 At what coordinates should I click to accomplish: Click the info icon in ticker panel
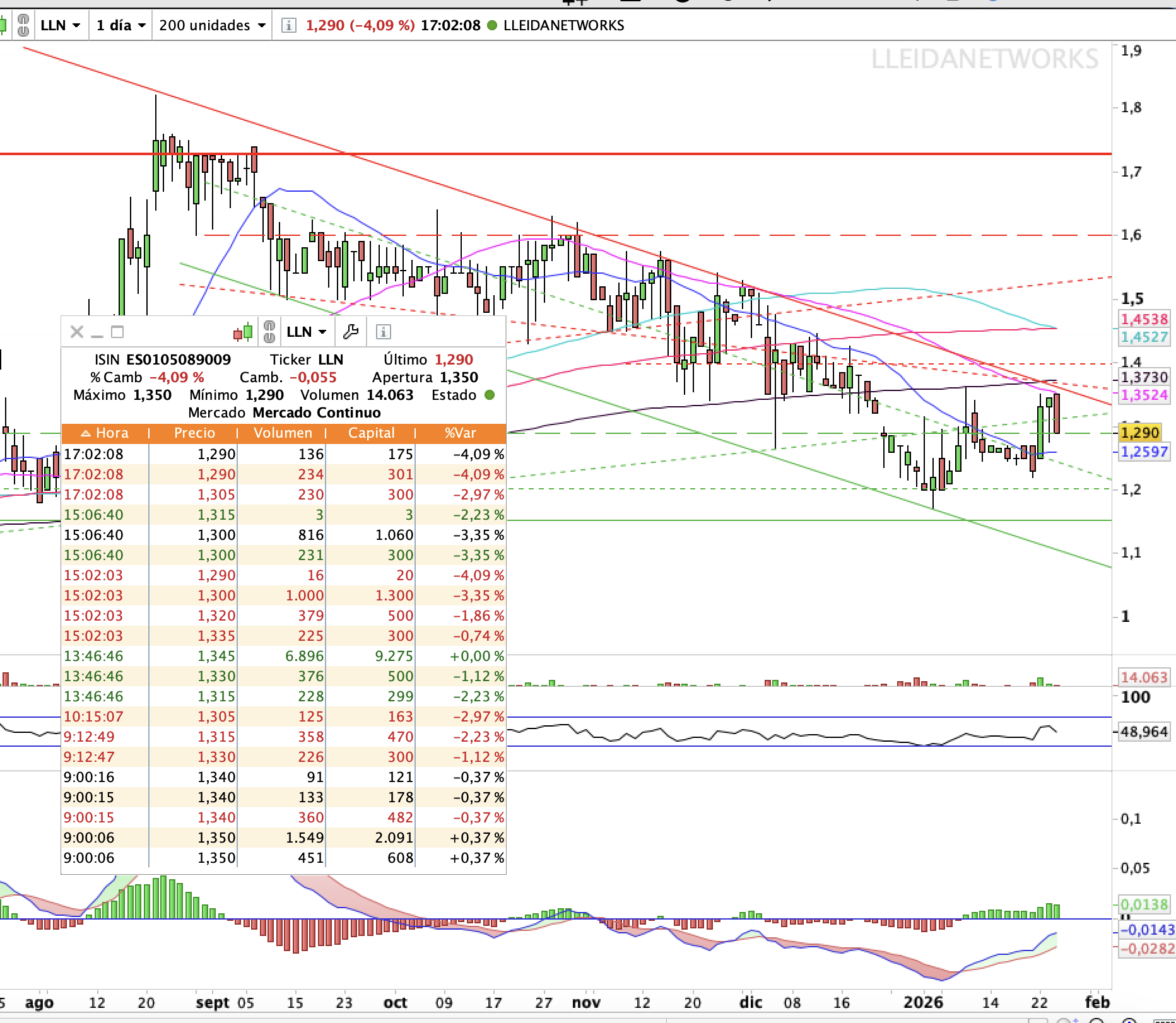(383, 332)
